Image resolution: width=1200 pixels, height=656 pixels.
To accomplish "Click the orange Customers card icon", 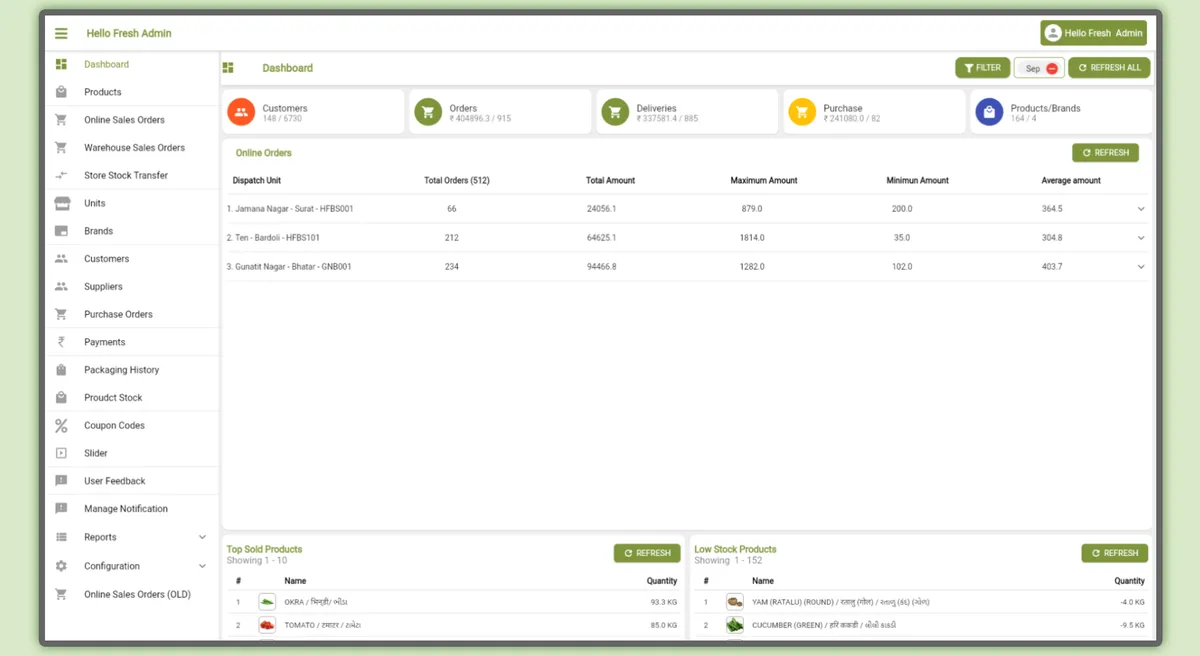I will tap(241, 112).
